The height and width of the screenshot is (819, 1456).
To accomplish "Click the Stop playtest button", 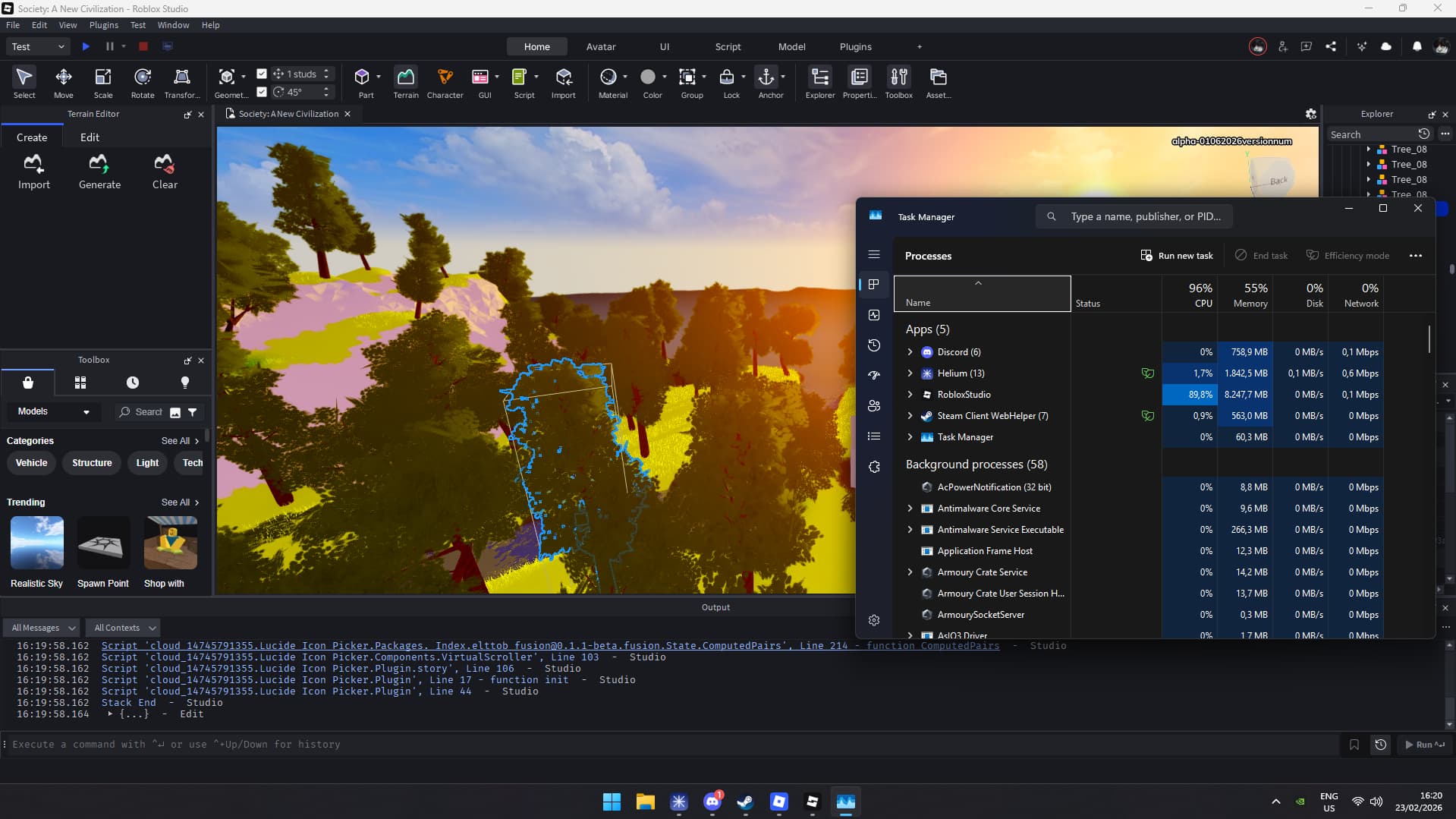I will tap(143, 46).
